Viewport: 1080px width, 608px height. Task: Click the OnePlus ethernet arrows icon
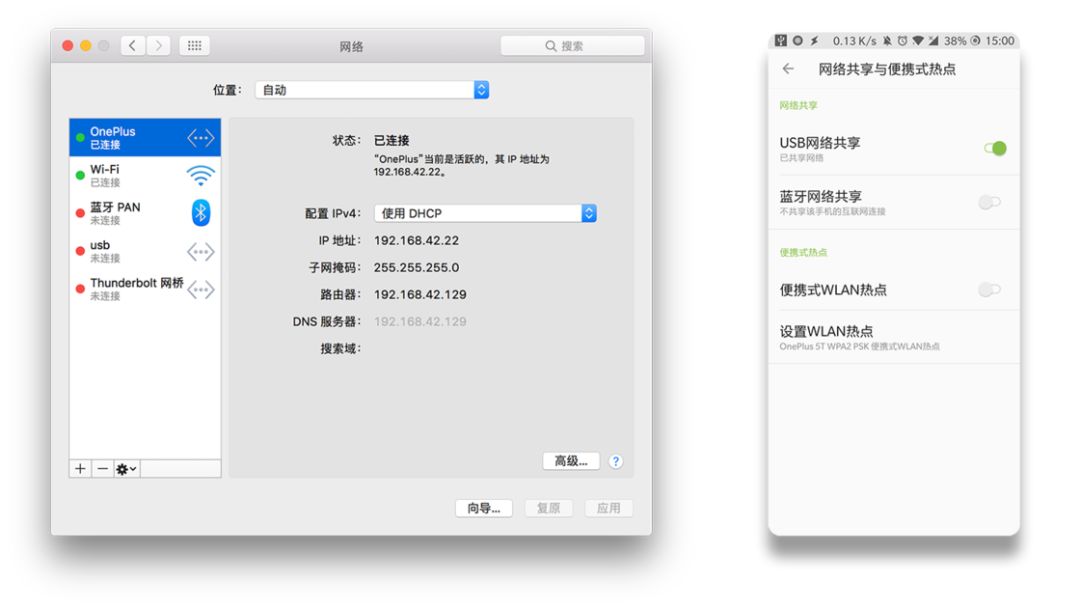[x=200, y=138]
